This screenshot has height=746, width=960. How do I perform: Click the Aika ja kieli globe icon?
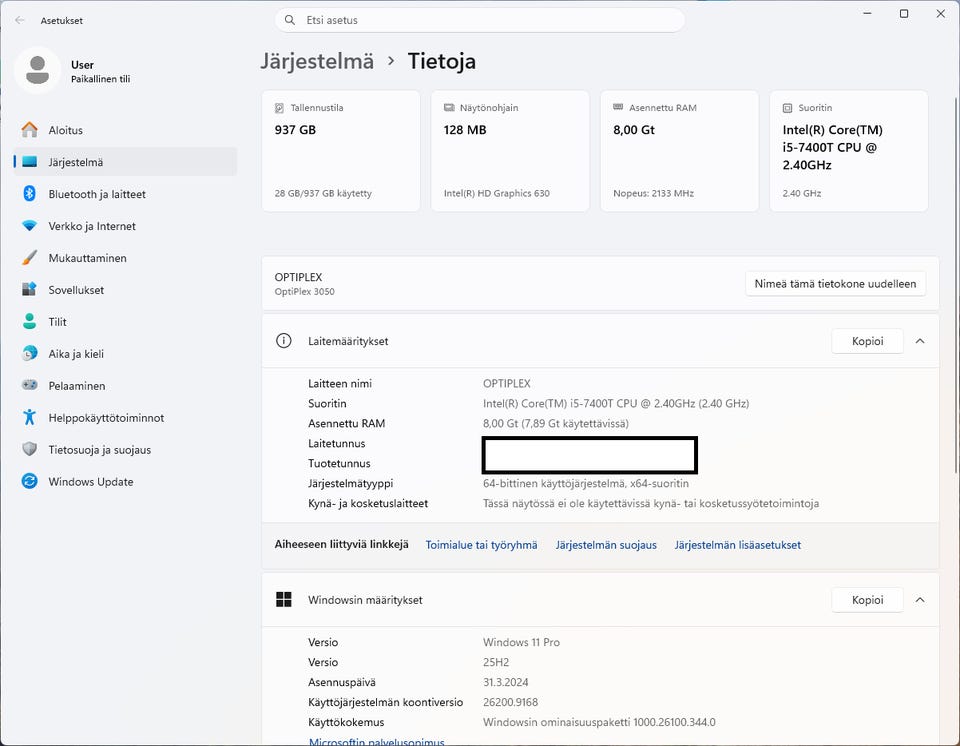29,353
